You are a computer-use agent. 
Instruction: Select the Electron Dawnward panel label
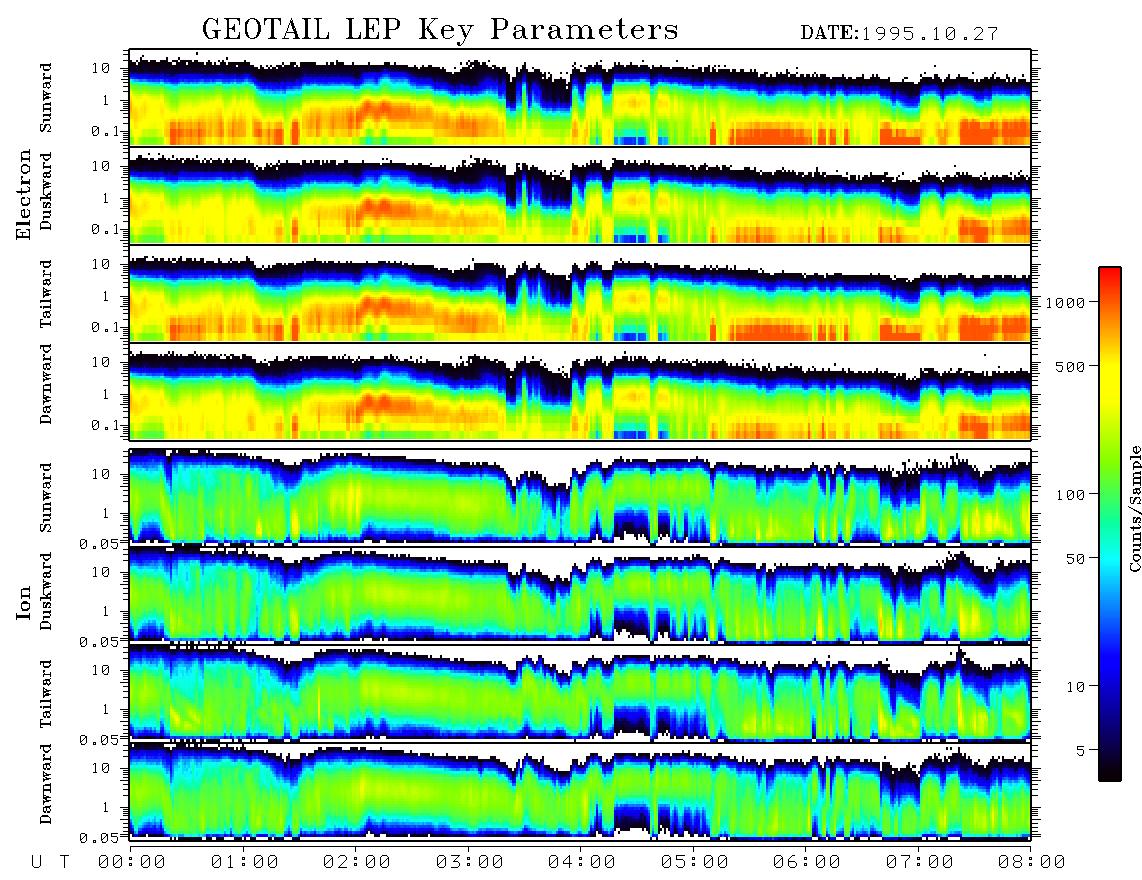click(46, 384)
